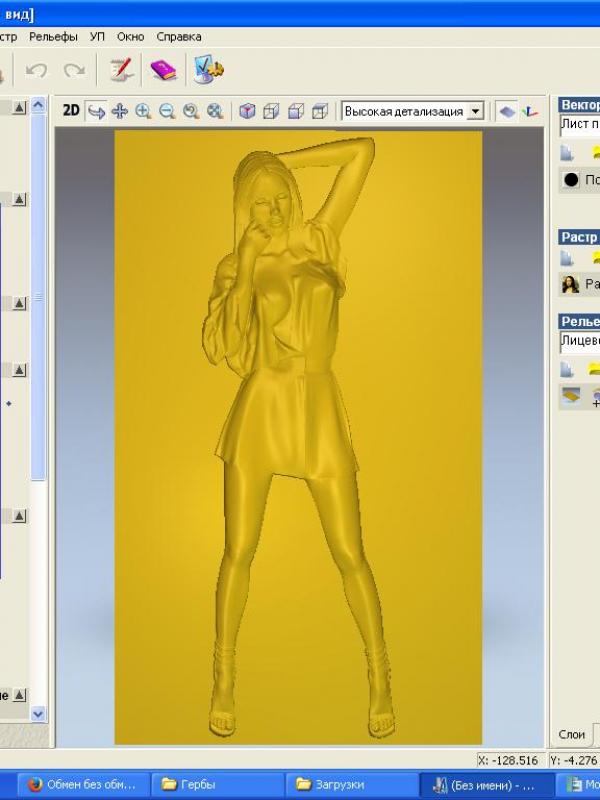Toggle the black vector layer visibility circle
600x800 pixels.
click(x=571, y=180)
